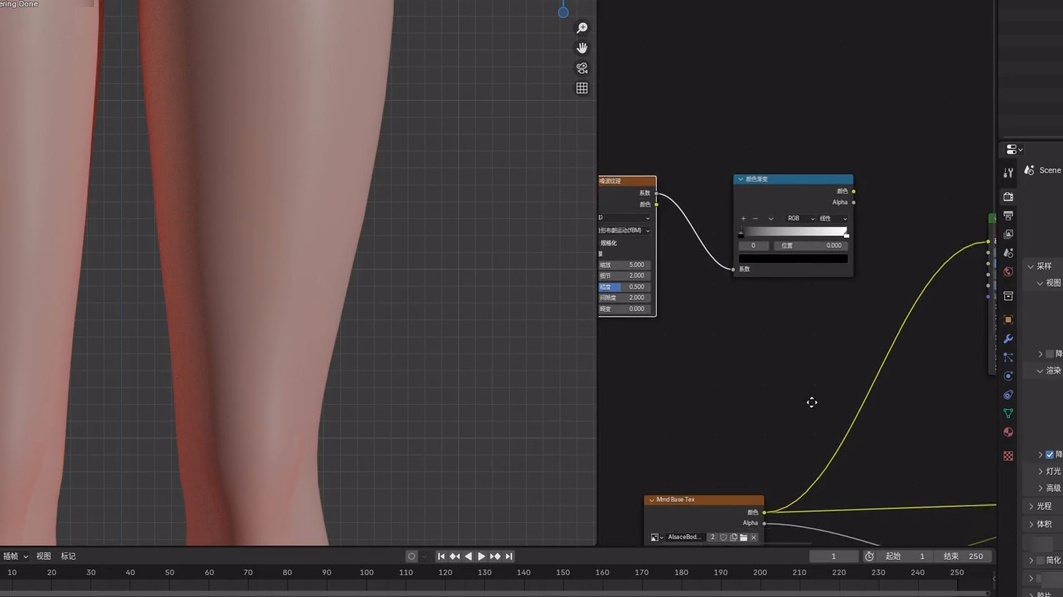This screenshot has width=1063, height=597.
Task: Open the color ramp tools chevron menu
Action: pyautogui.click(x=771, y=218)
